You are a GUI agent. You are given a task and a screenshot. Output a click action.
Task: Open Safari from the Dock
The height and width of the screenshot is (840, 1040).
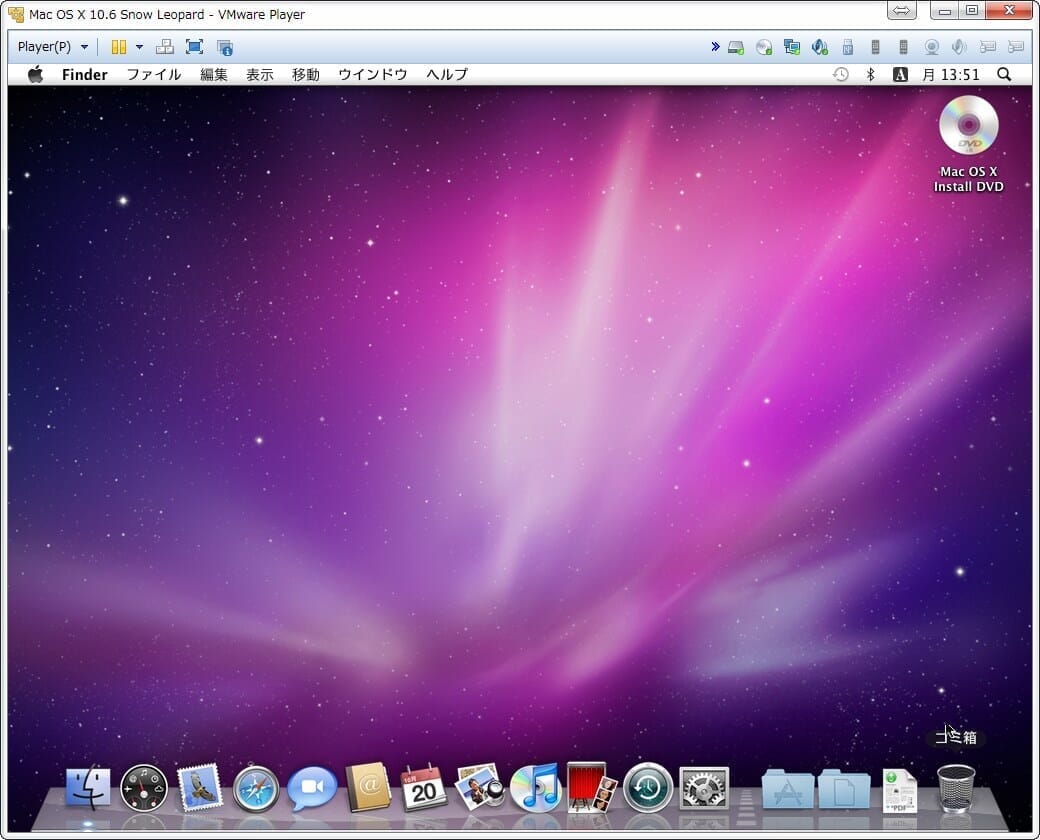[256, 789]
